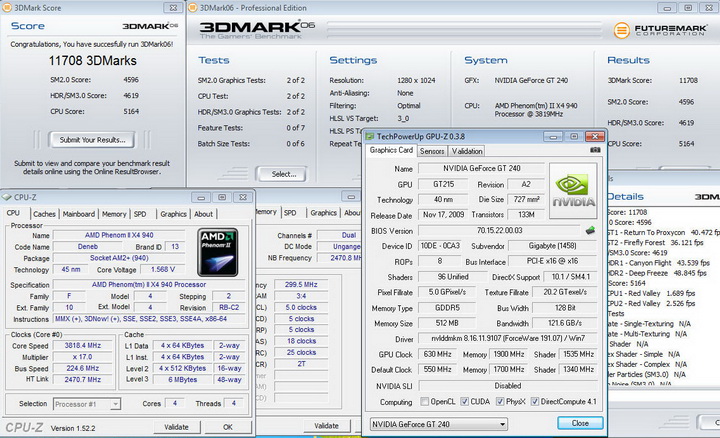Open the Mainboard tab in CPU-Z
Image resolution: width=720 pixels, height=438 pixels.
pyautogui.click(x=79, y=214)
